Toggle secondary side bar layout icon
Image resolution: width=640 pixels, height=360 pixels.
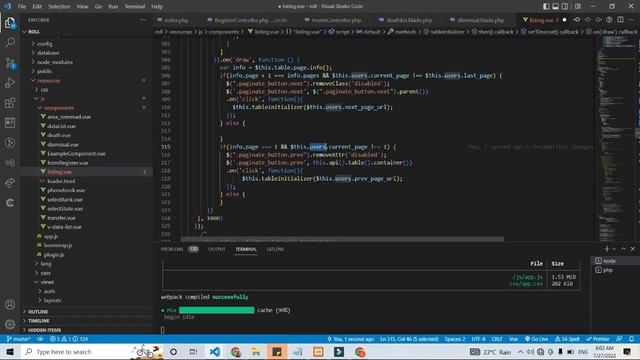pyautogui.click(x=565, y=7)
